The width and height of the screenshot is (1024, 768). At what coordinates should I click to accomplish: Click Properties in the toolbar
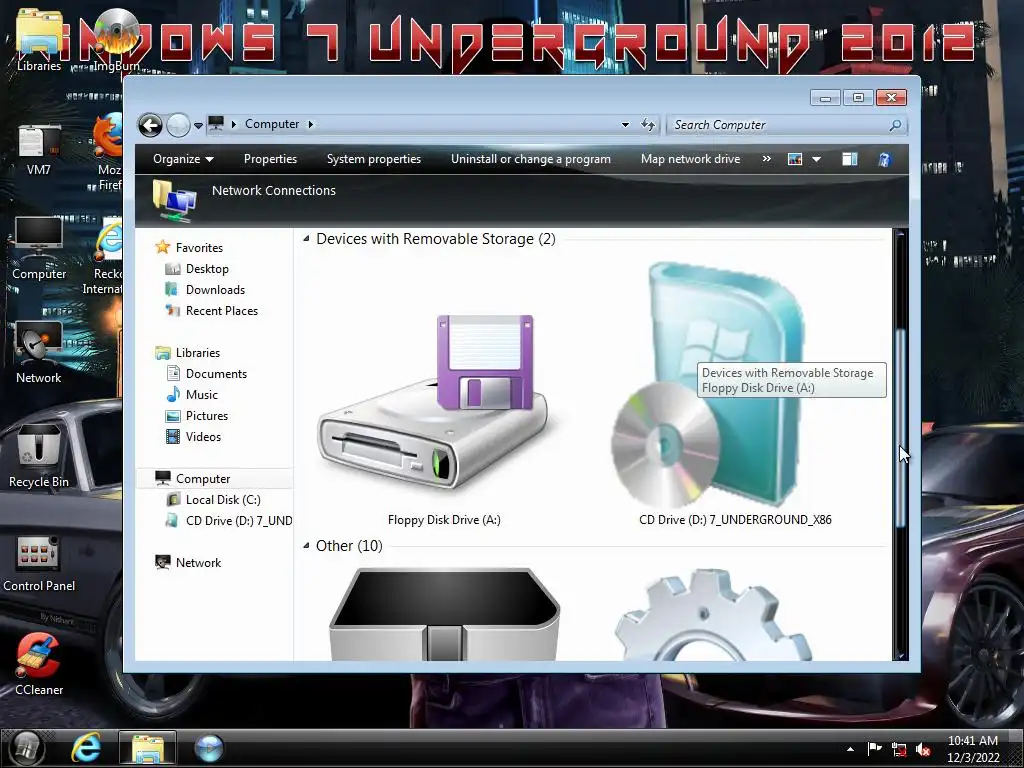[x=270, y=159]
